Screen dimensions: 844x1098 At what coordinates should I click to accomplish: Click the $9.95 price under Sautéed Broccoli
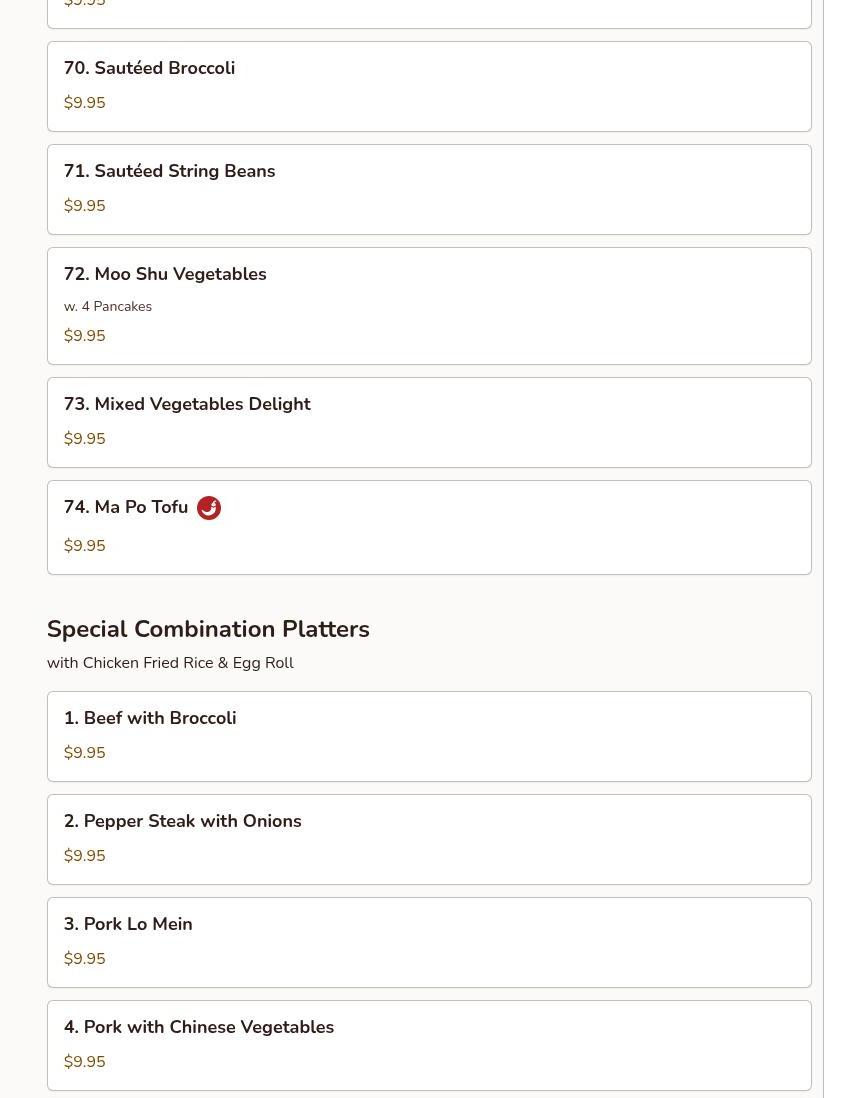[84, 103]
